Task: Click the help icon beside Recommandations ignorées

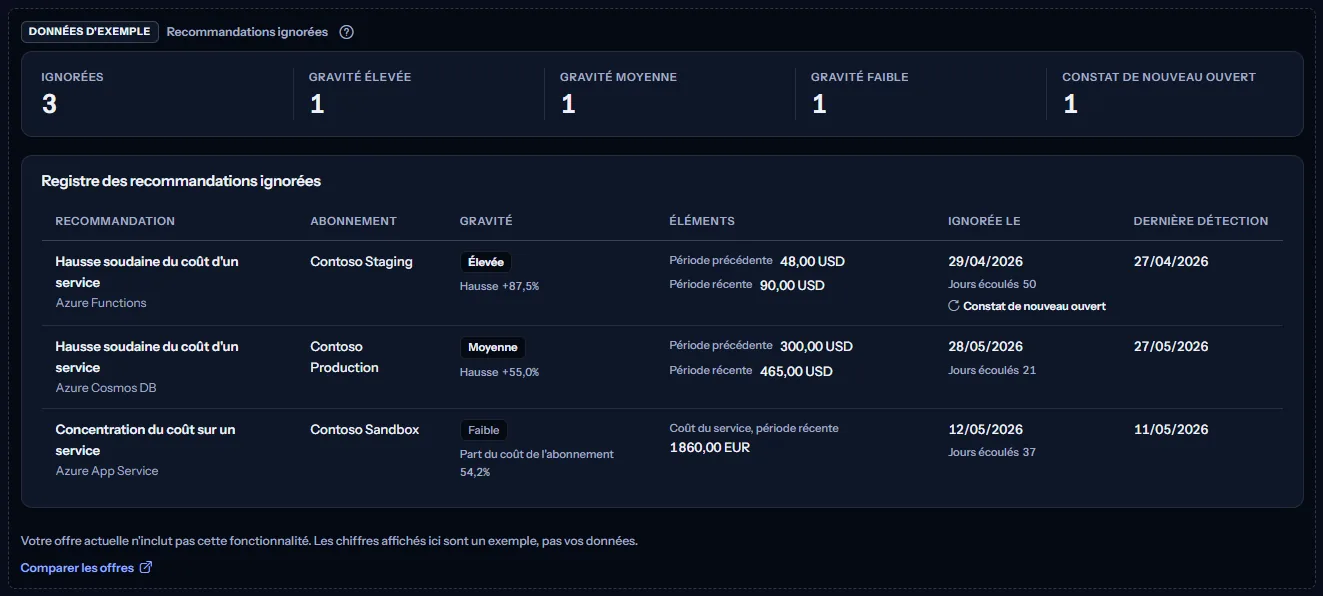Action: click(346, 32)
